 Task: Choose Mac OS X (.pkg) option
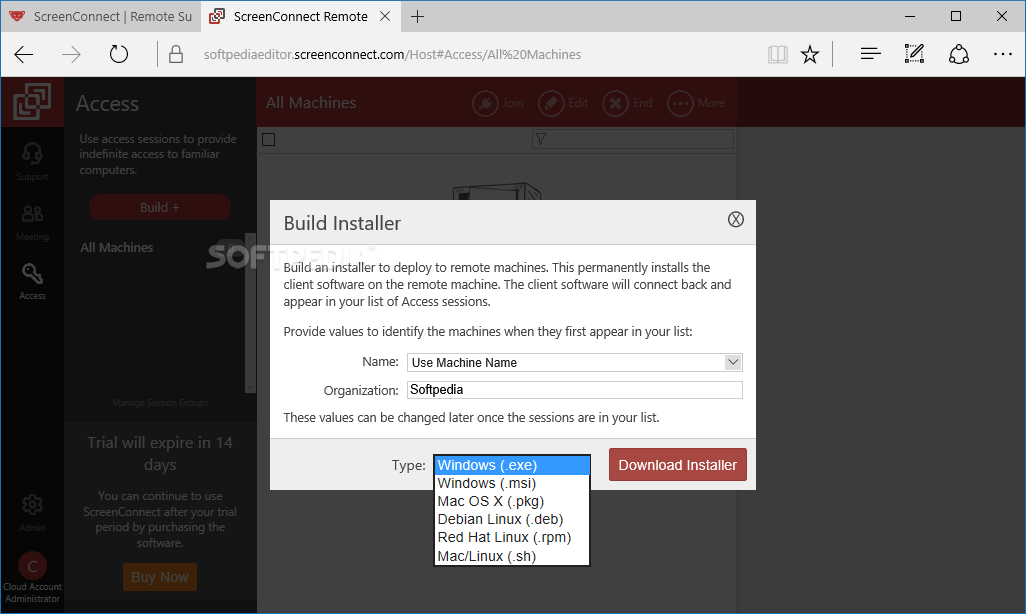(512, 501)
